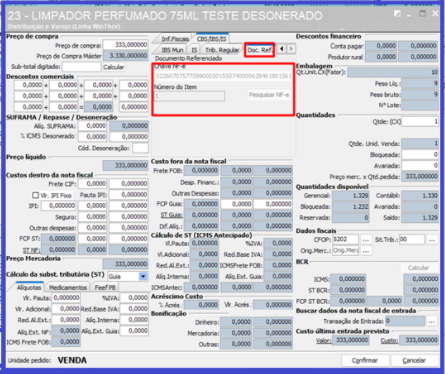Click the Pesquisar NF-e button
Viewport: 445px width, 374px height.
pyautogui.click(x=269, y=95)
